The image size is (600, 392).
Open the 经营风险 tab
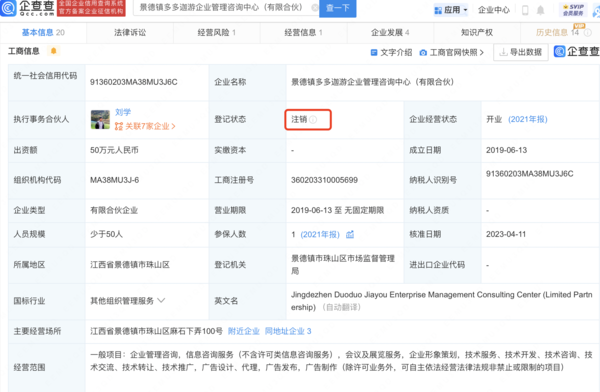point(217,33)
